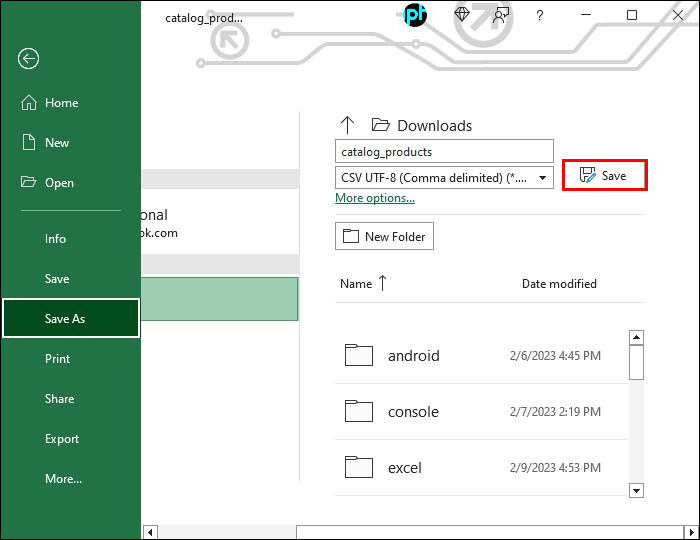Create a New Folder

point(384,236)
